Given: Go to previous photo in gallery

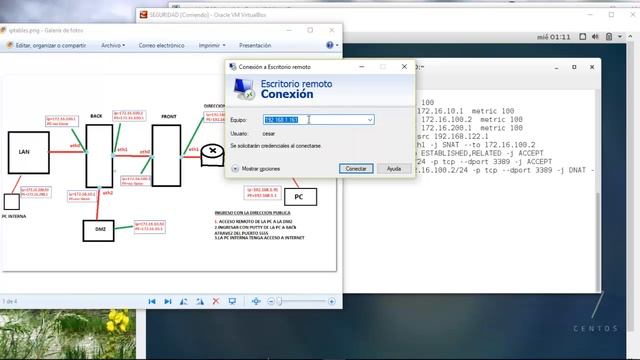Looking at the screenshot, I should 152,301.
